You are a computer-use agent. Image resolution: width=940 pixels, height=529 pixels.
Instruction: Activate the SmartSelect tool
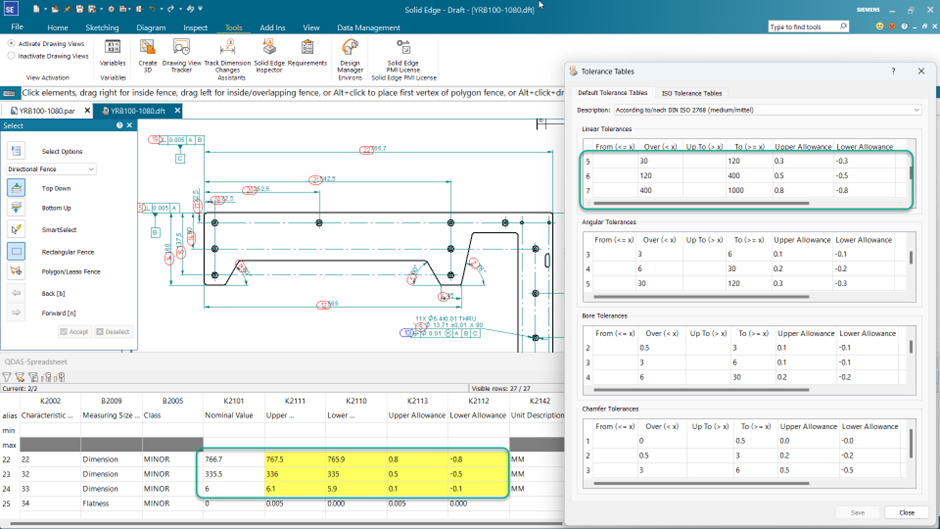(16, 229)
